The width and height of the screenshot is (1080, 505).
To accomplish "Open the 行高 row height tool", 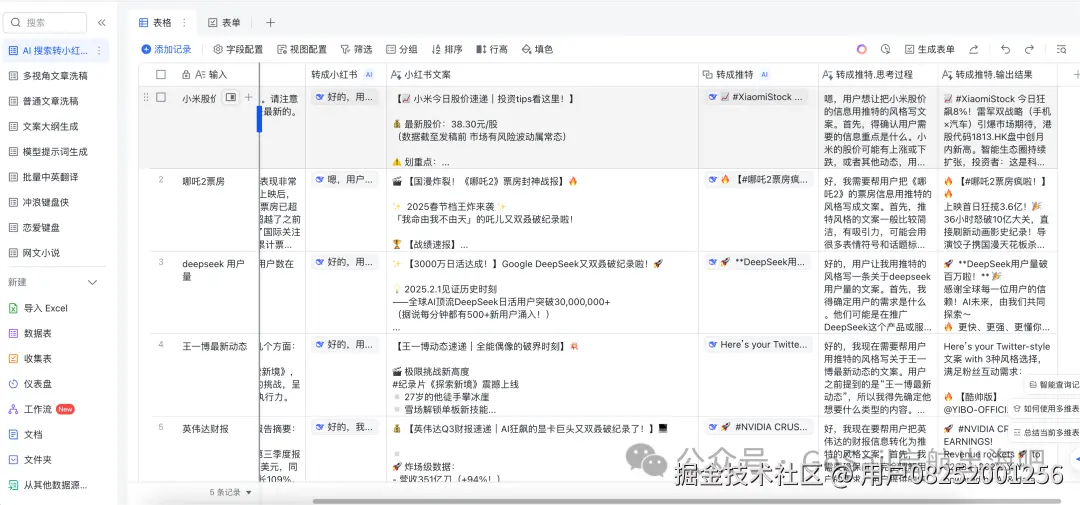I will 492,50.
